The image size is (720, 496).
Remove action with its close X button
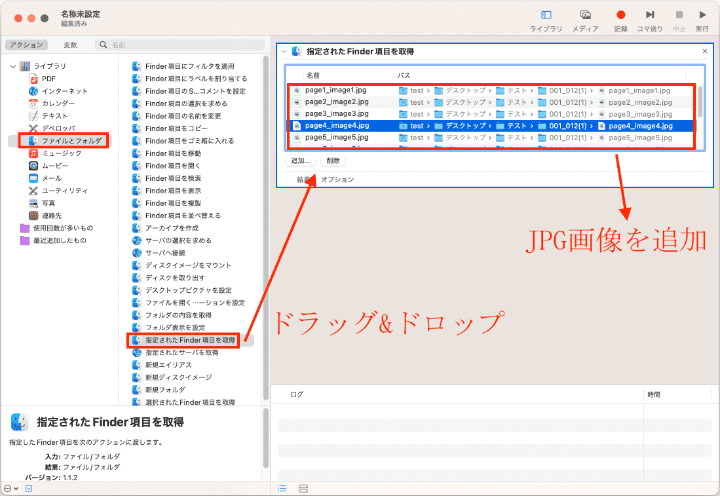tap(706, 50)
